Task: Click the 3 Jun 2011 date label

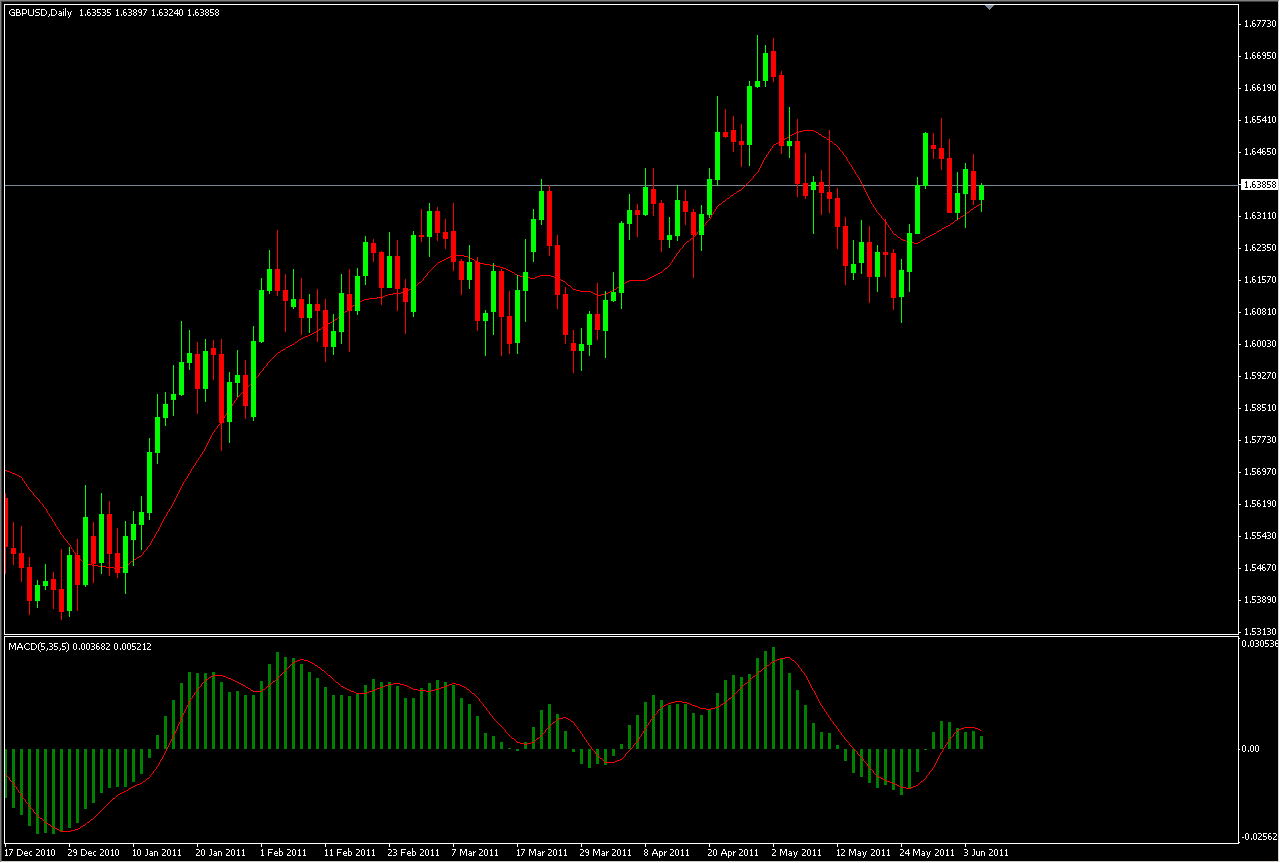Action: click(986, 852)
